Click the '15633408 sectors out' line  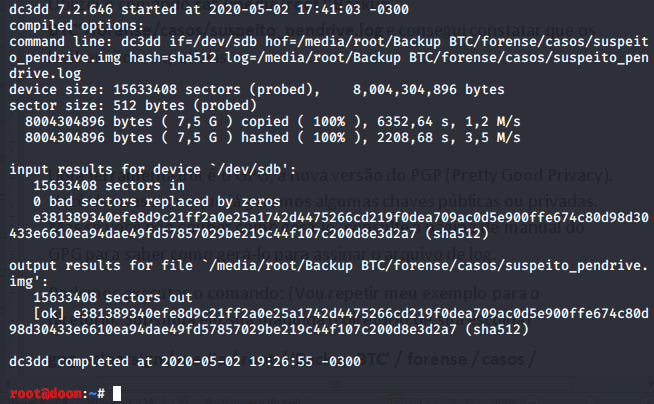coord(107,297)
